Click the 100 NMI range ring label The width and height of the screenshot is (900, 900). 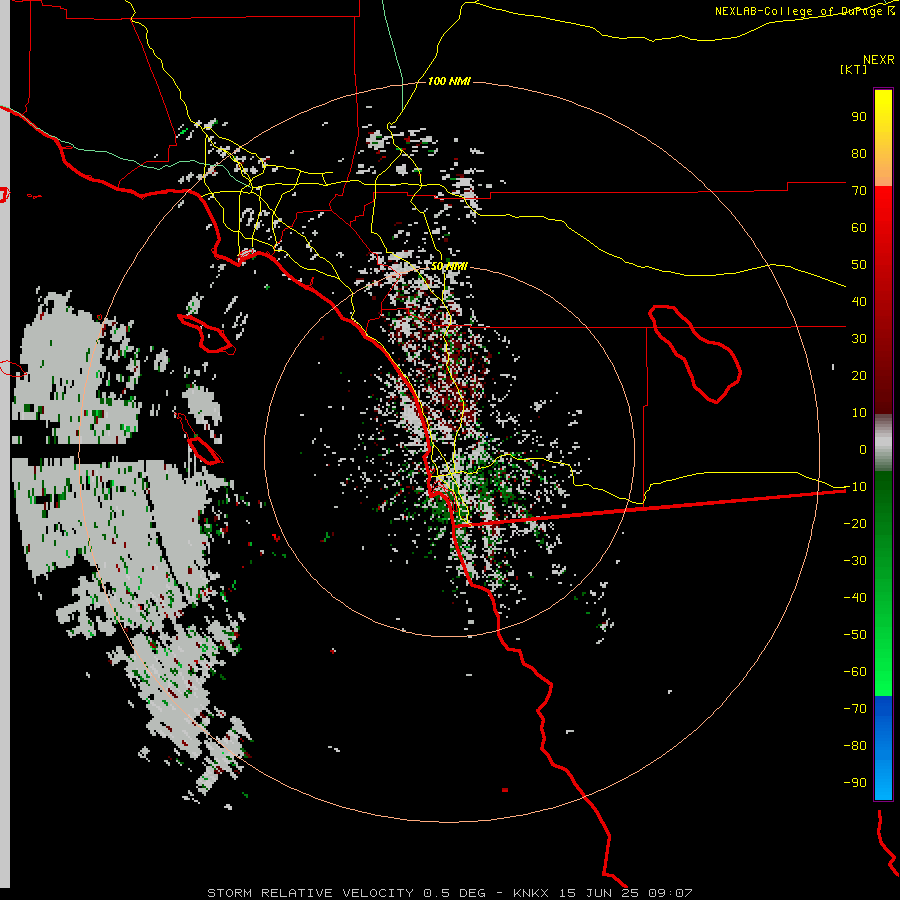coord(449,82)
